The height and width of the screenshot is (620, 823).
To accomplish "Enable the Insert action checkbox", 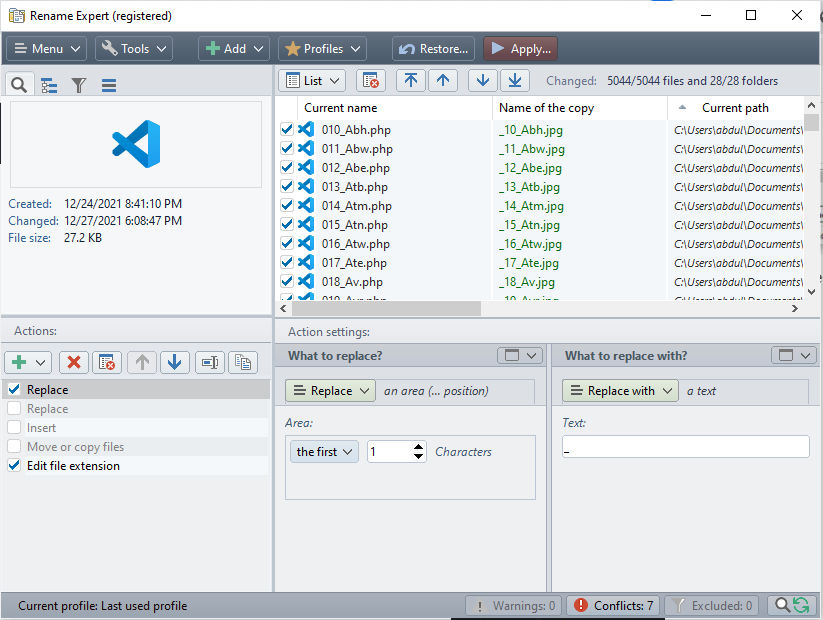I will (x=14, y=428).
